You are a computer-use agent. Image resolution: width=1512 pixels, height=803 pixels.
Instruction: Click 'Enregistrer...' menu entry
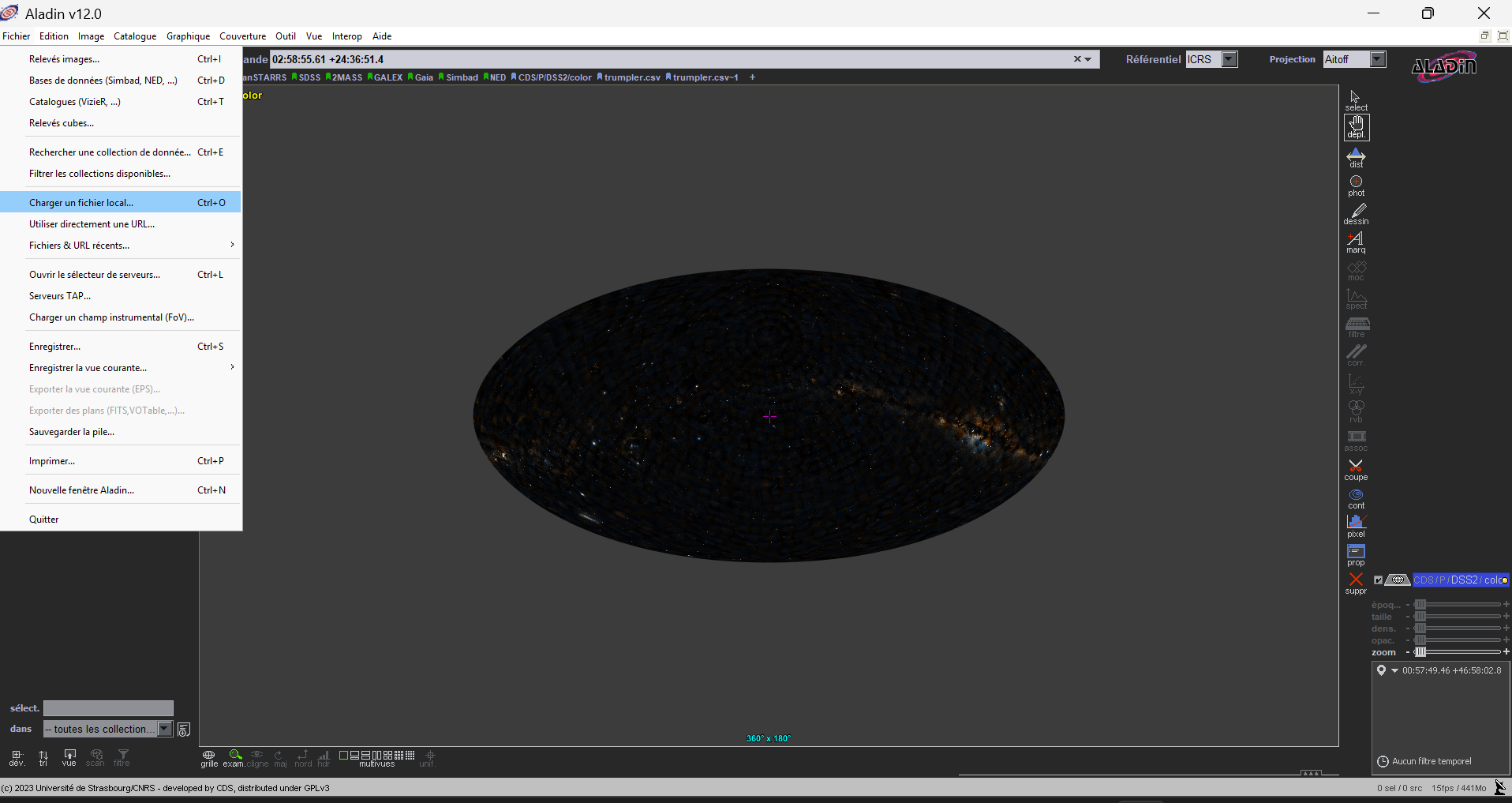[121, 347]
